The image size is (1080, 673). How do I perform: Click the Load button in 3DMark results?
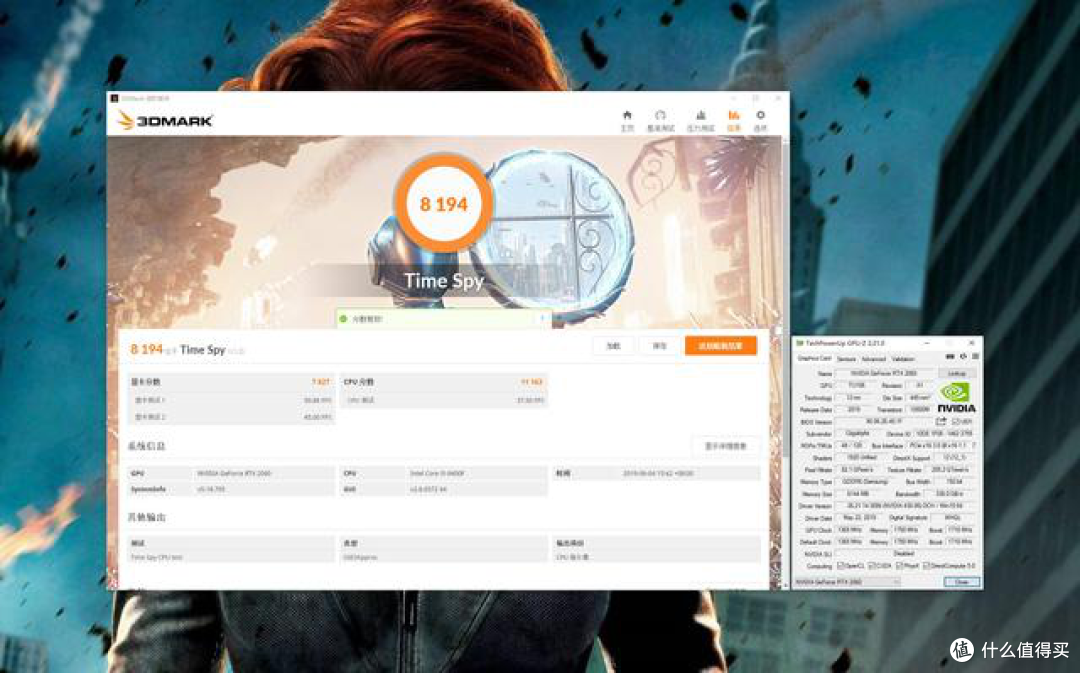click(613, 346)
